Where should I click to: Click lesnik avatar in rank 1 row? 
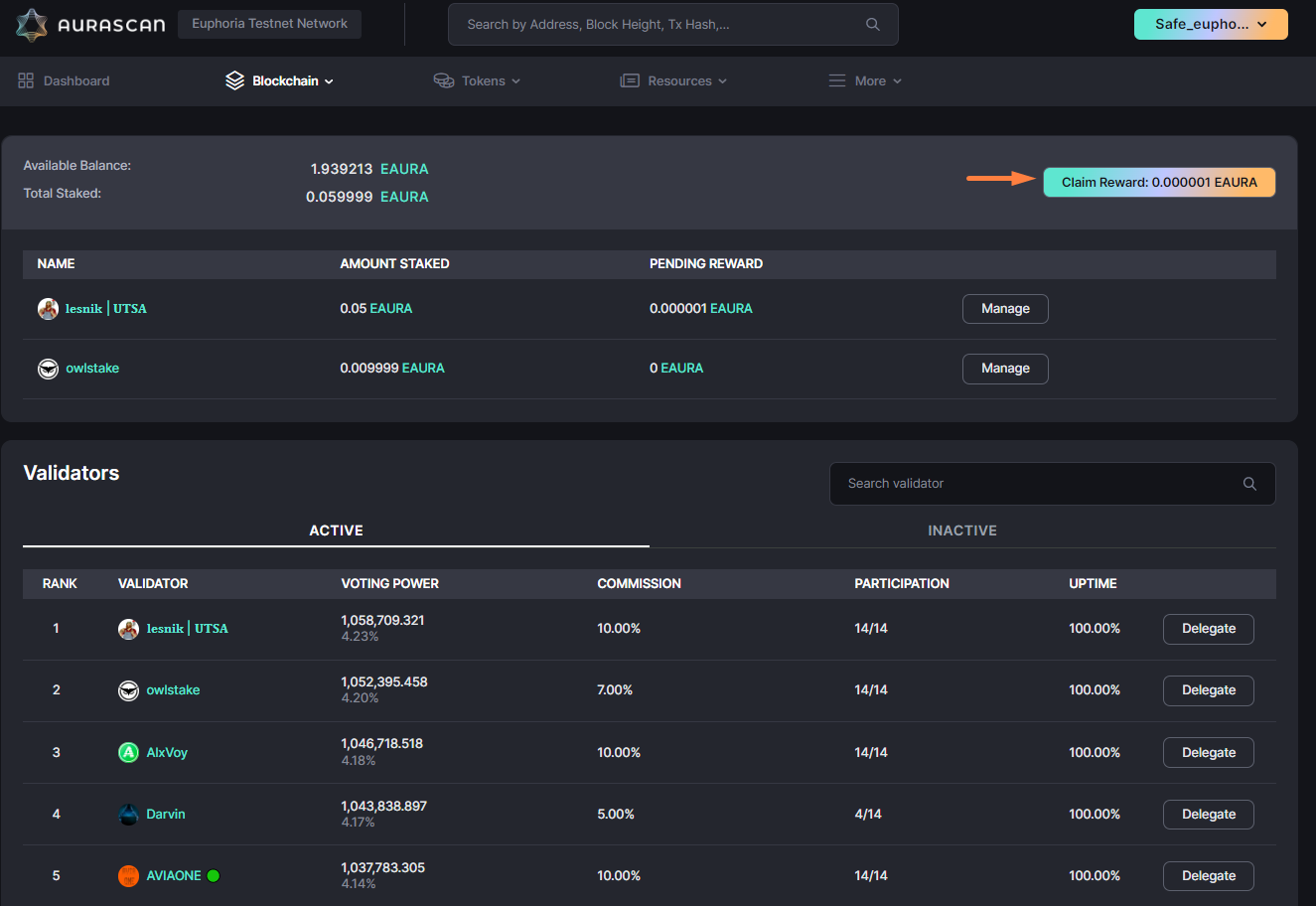pos(128,629)
